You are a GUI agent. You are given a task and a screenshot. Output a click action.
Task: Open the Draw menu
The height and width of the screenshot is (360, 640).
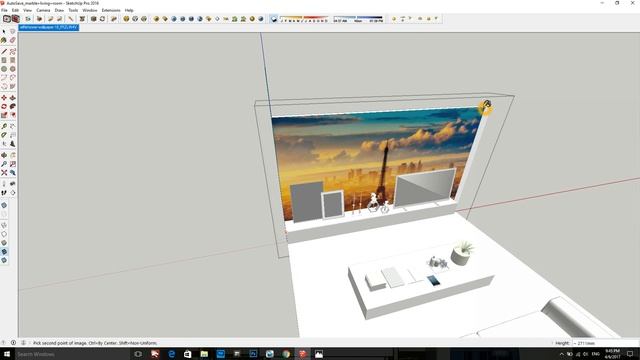coord(59,10)
